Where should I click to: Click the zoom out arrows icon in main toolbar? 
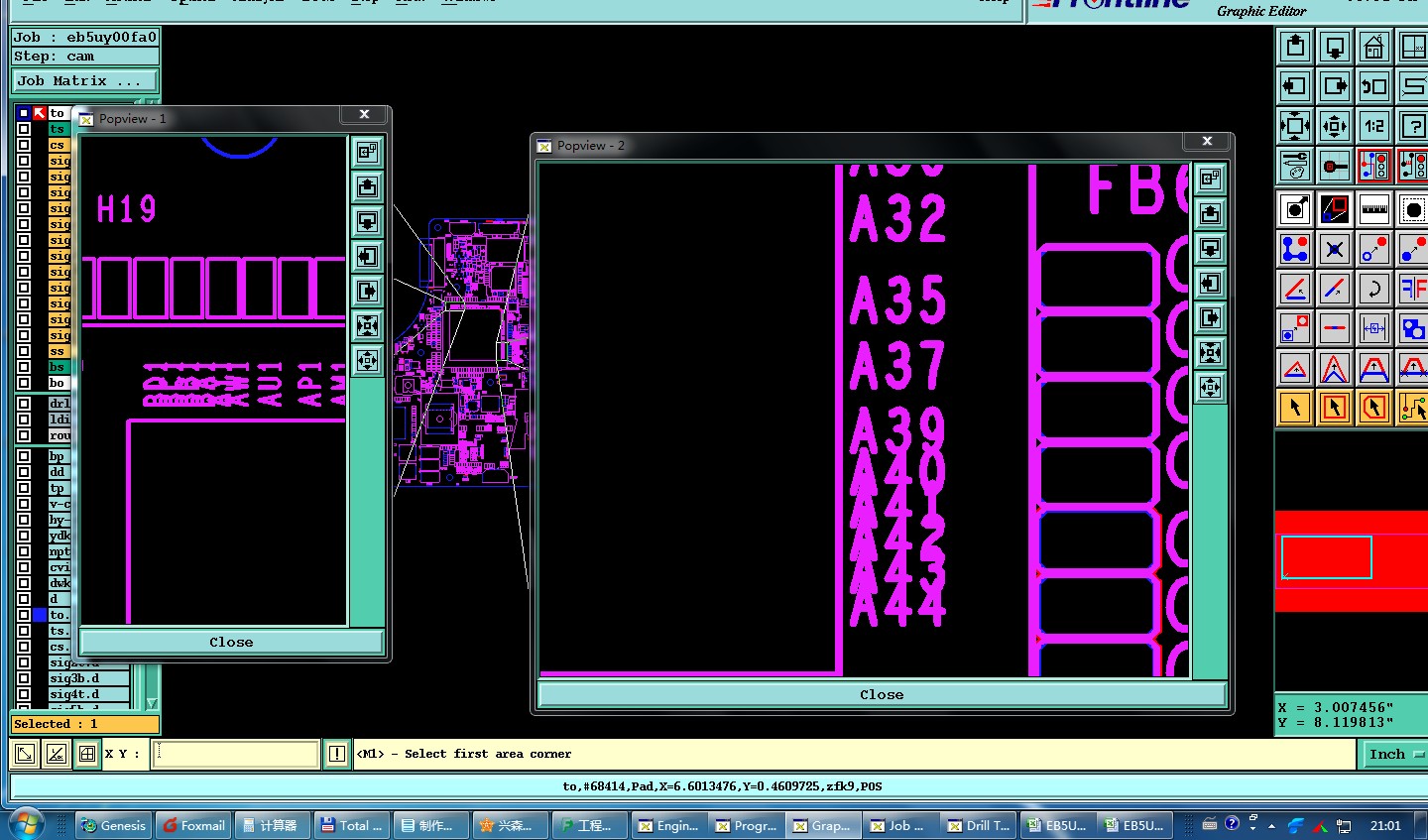1335,126
